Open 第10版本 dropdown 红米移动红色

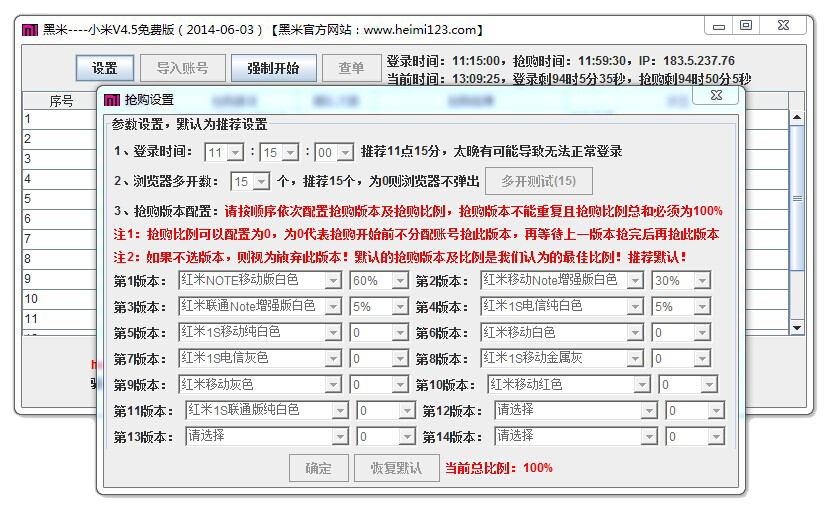(569, 384)
